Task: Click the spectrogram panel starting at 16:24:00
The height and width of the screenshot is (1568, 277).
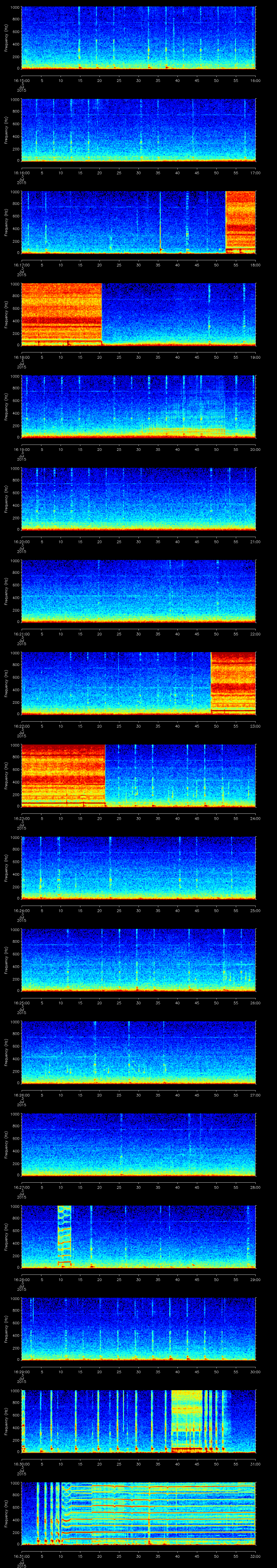Action: 138,868
